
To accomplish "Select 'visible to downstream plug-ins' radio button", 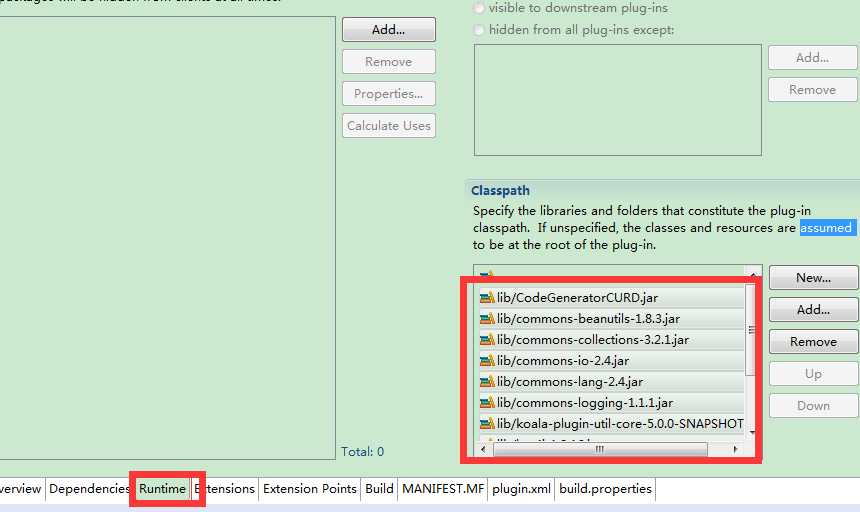I will (479, 8).
